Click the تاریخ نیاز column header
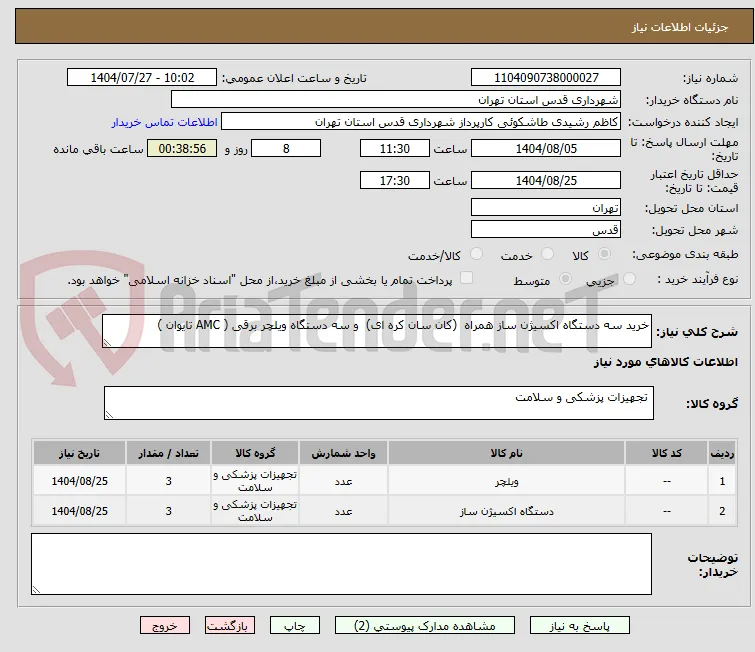Viewport: 755px width, 652px height. pos(79,453)
